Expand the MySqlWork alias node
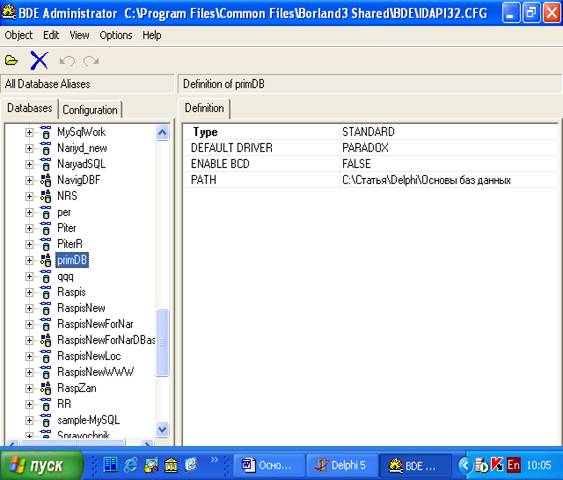This screenshot has width=563, height=480. click(29, 132)
